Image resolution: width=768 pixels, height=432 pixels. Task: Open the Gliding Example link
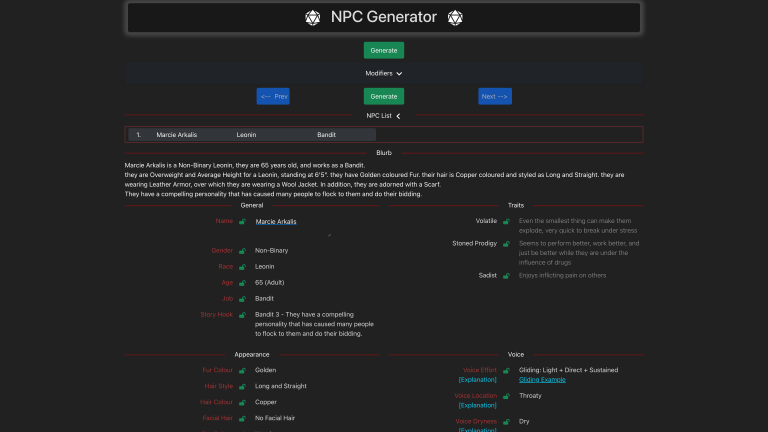(x=541, y=380)
